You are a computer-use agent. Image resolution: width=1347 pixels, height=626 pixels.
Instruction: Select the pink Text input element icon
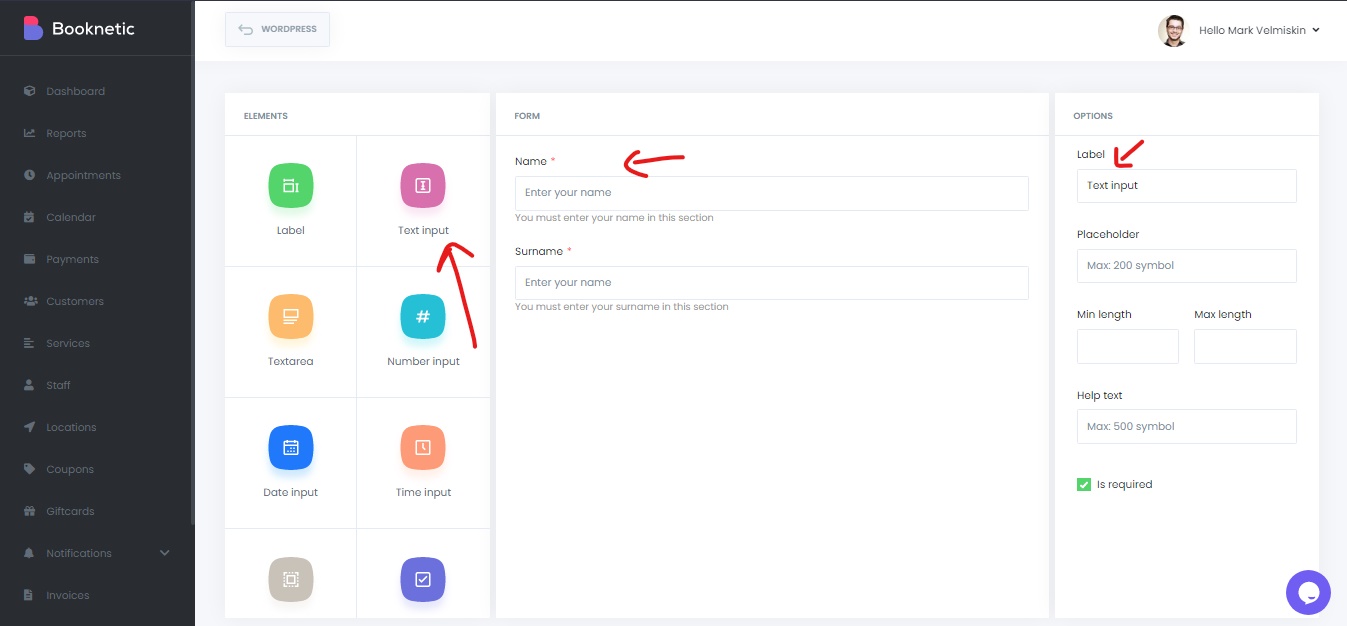pos(423,185)
